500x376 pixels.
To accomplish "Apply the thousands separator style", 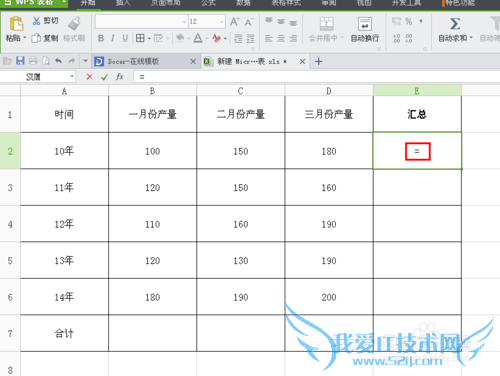I will (421, 21).
